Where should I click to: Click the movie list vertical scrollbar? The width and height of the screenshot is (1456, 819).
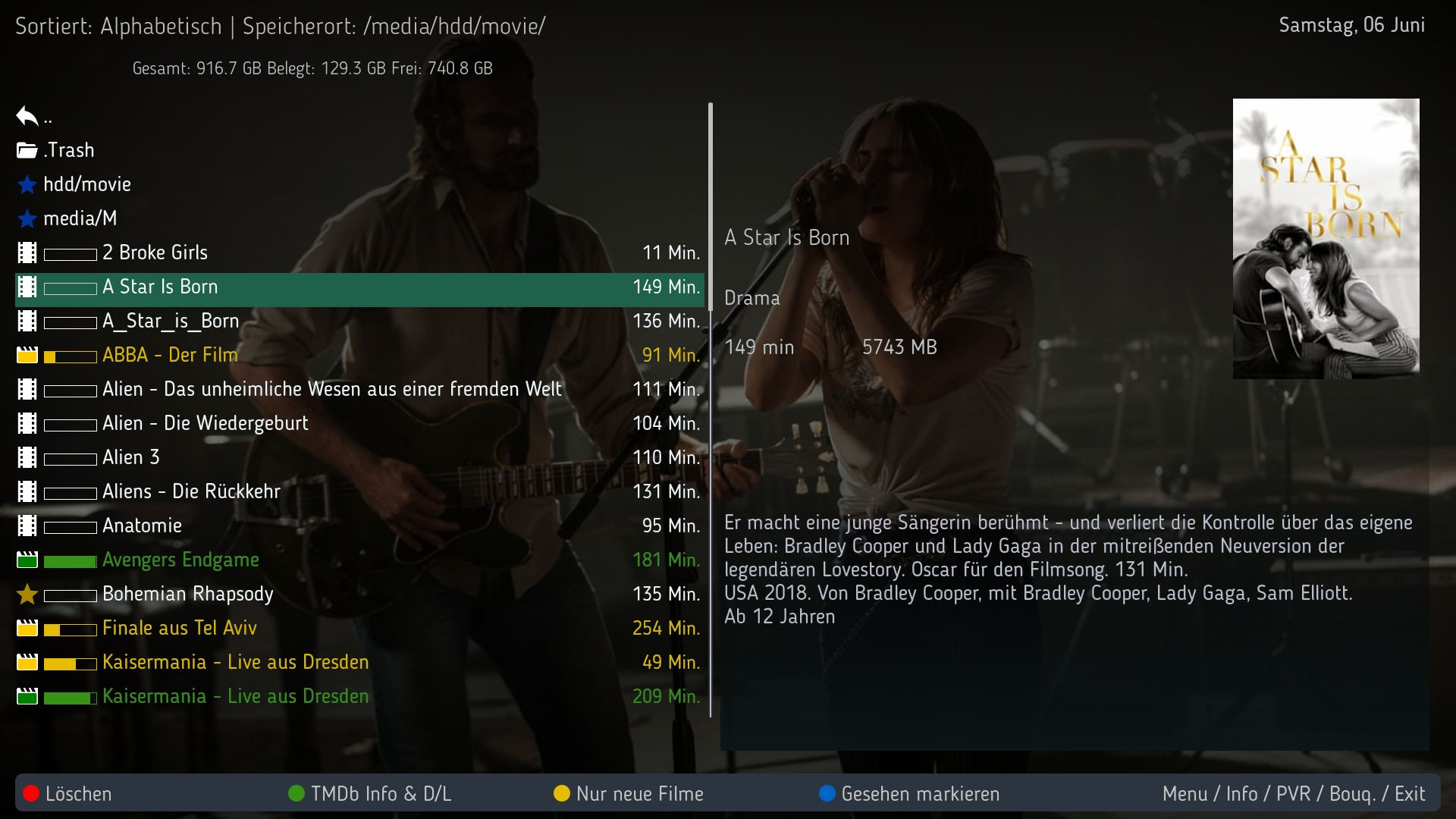(711, 409)
